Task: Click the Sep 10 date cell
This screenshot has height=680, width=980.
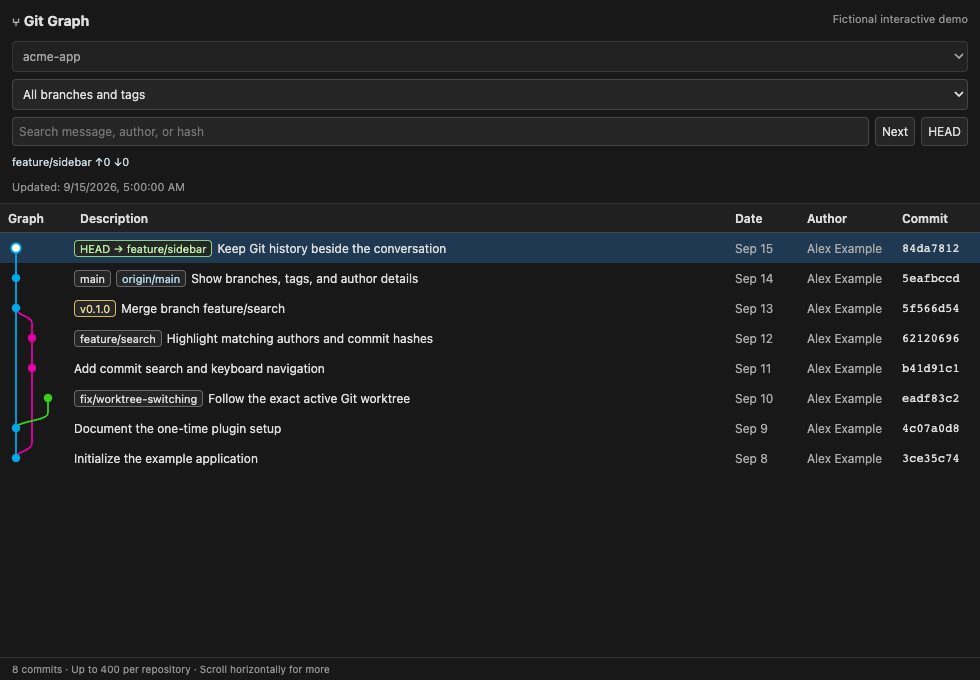Action: 754,399
